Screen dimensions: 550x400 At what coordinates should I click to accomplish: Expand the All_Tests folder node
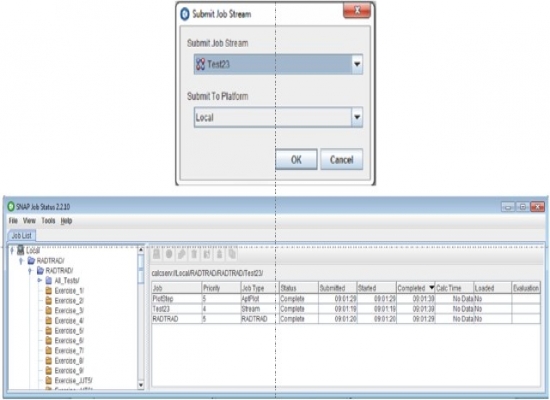(40, 280)
